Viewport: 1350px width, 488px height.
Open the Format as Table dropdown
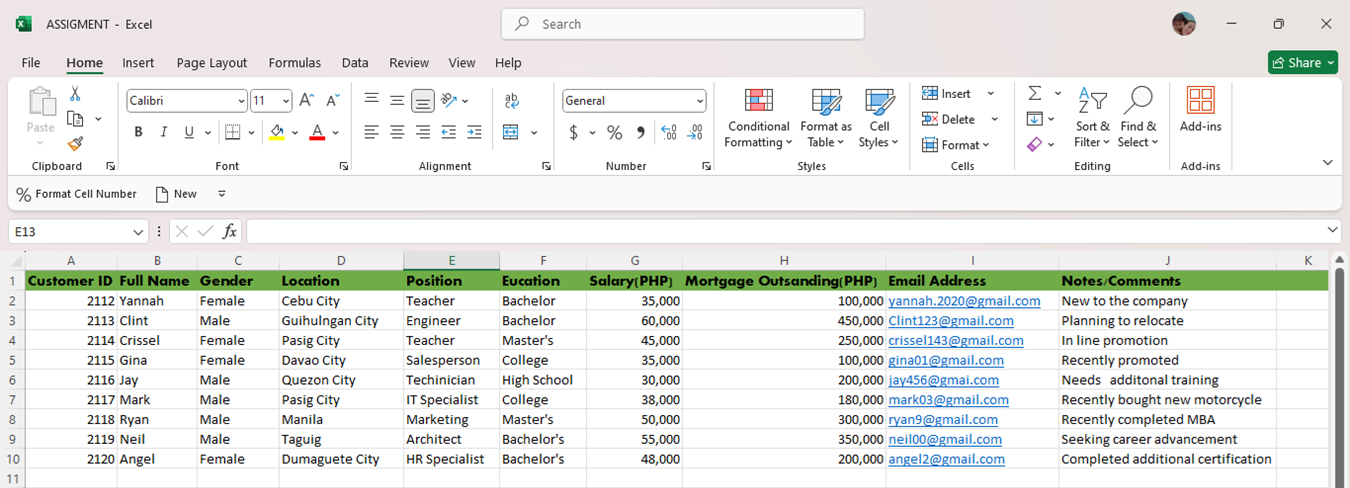click(x=826, y=118)
